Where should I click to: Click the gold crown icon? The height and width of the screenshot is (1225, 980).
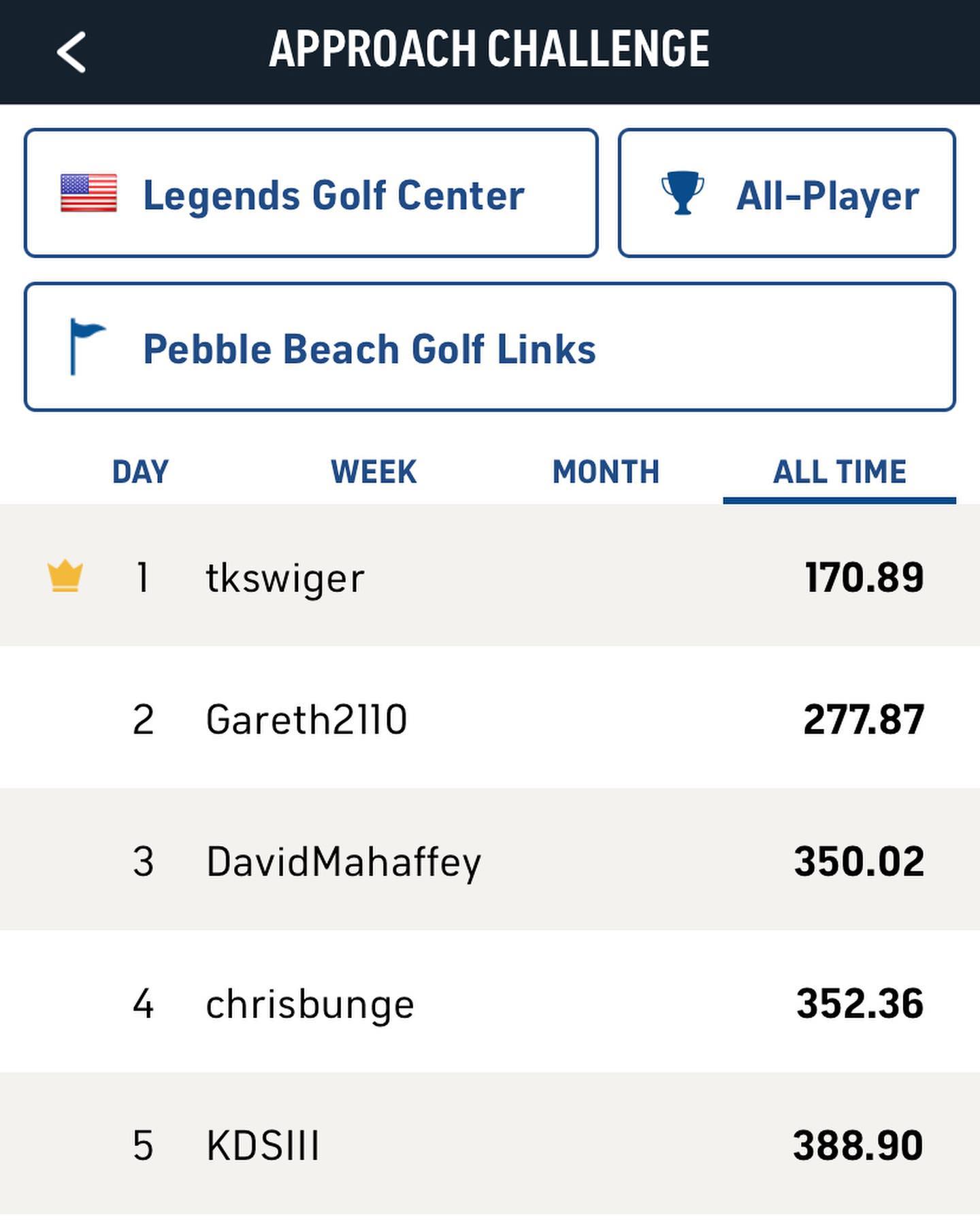(x=65, y=576)
